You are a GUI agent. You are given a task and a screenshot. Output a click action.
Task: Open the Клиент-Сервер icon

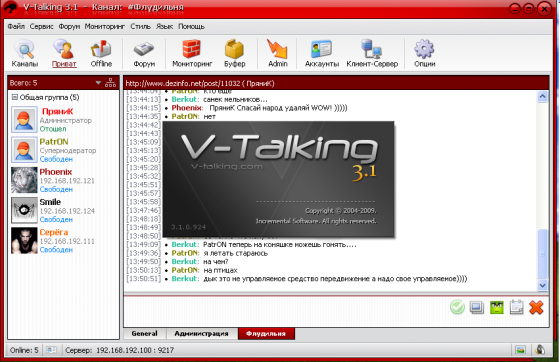point(372,53)
